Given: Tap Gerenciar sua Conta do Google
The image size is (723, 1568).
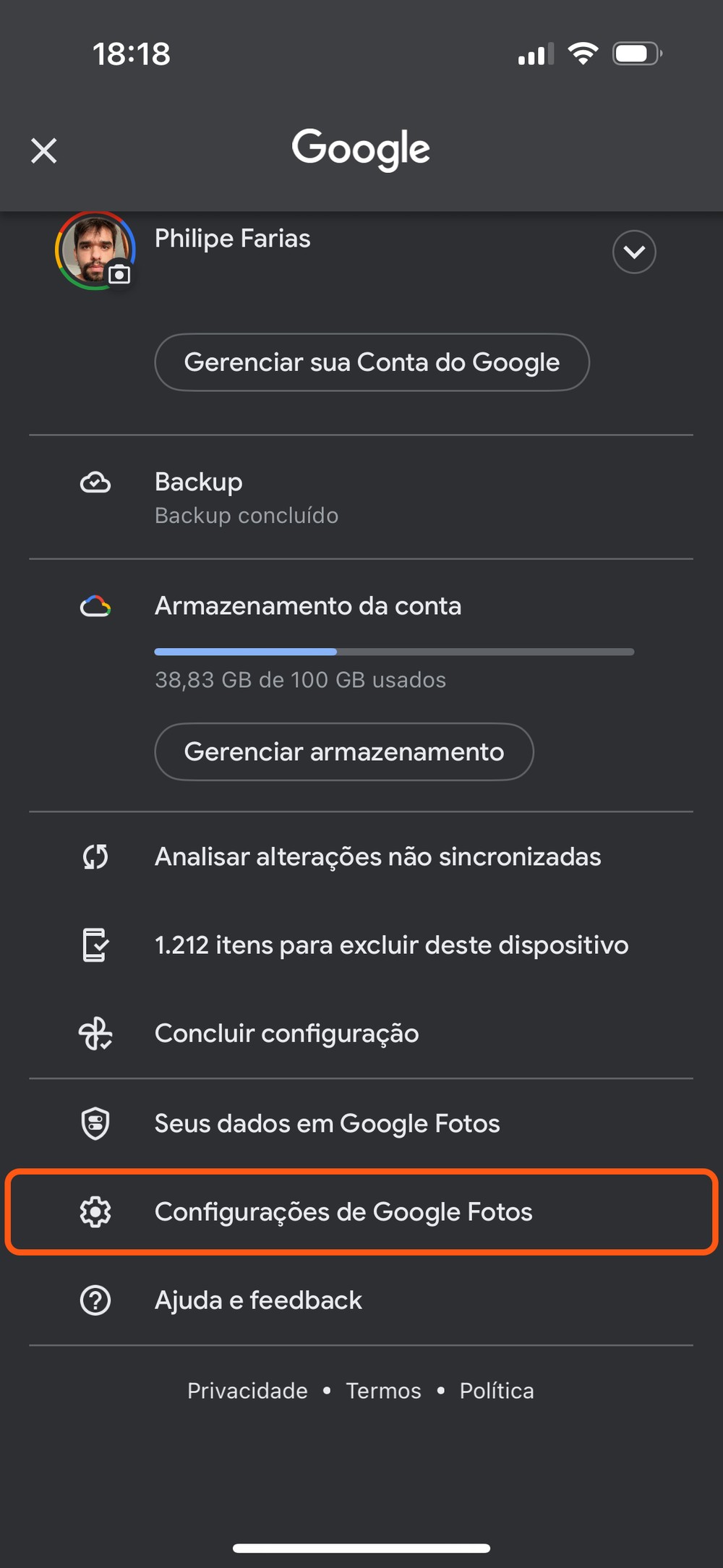Looking at the screenshot, I should pyautogui.click(x=372, y=362).
